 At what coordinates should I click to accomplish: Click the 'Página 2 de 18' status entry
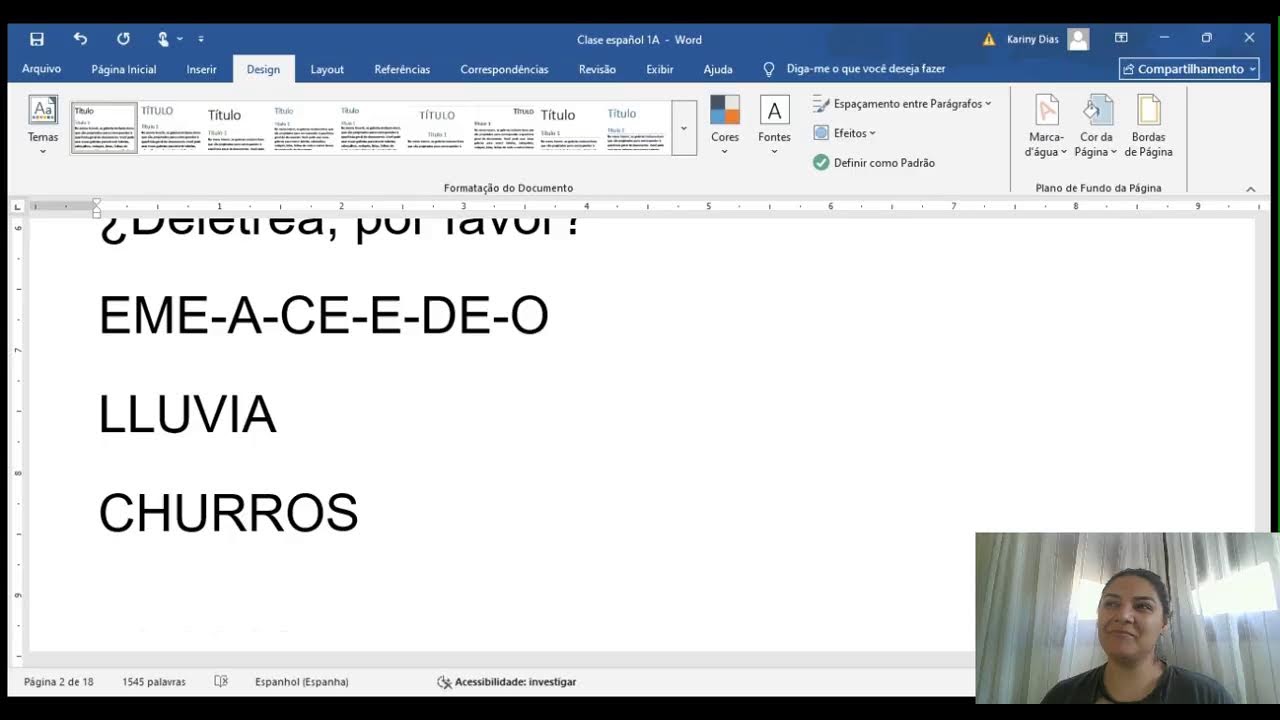[58, 682]
